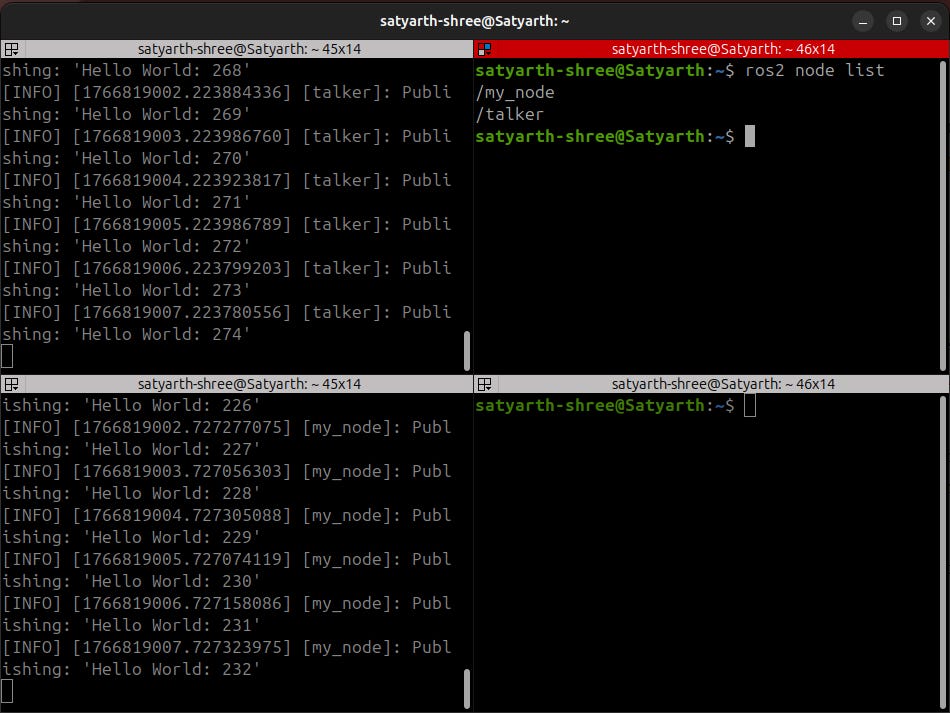This screenshot has width=950, height=713.
Task: Click timestamp 1766819004.223923817 in the talker pane
Action: click(x=182, y=181)
